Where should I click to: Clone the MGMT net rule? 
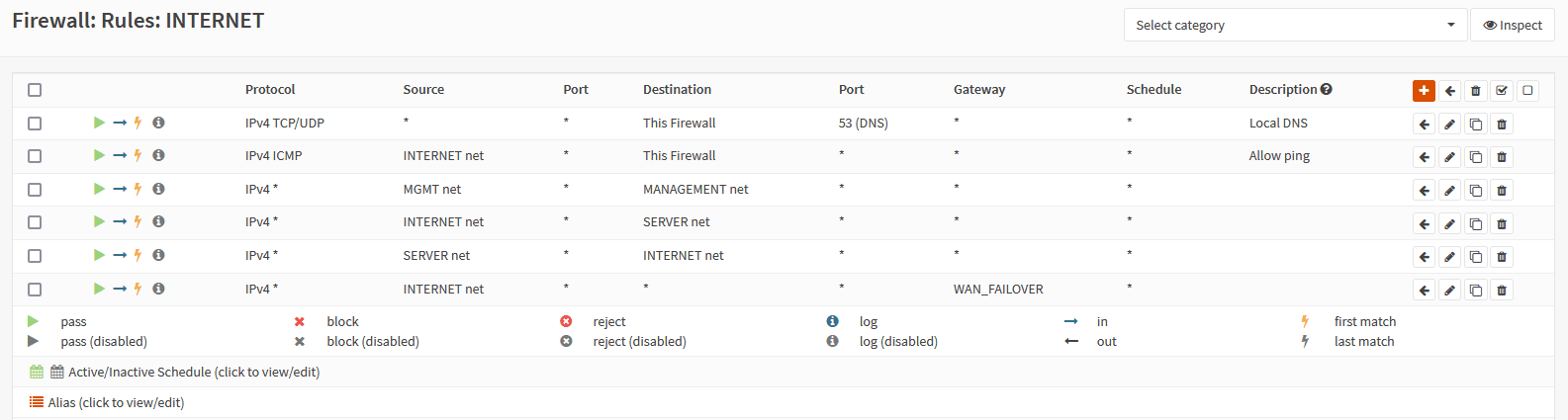click(1476, 191)
